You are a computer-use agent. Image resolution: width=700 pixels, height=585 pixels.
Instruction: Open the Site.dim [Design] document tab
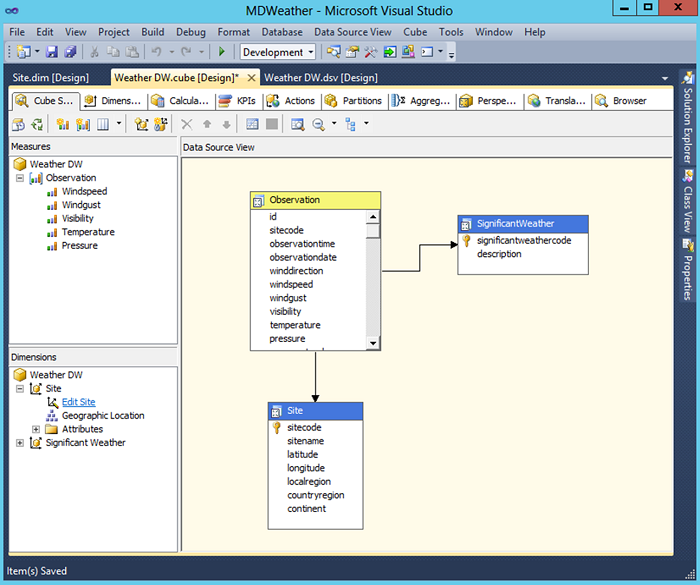pyautogui.click(x=51, y=77)
